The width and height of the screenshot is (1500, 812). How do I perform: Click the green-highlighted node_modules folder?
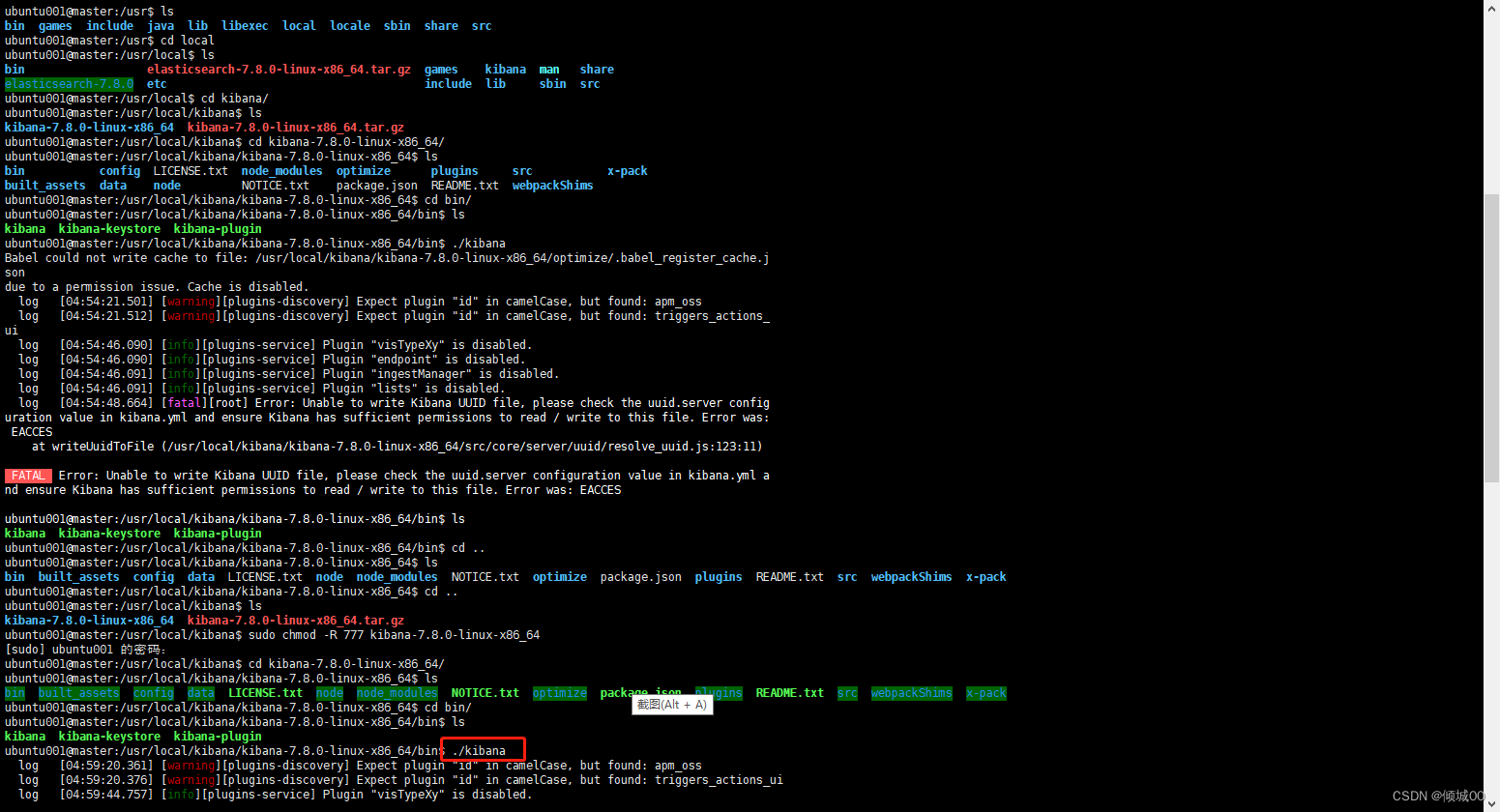pyautogui.click(x=397, y=693)
